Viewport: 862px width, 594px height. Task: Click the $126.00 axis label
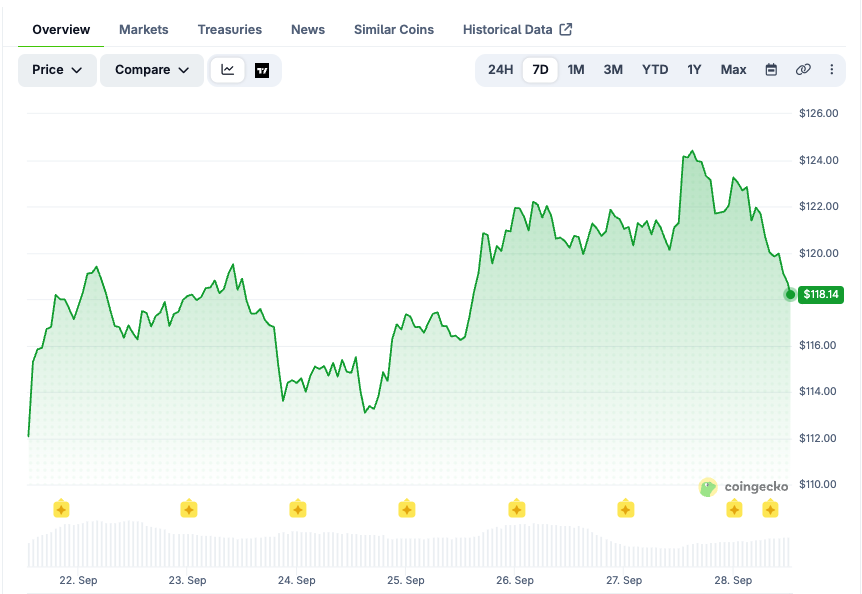pyautogui.click(x=819, y=113)
